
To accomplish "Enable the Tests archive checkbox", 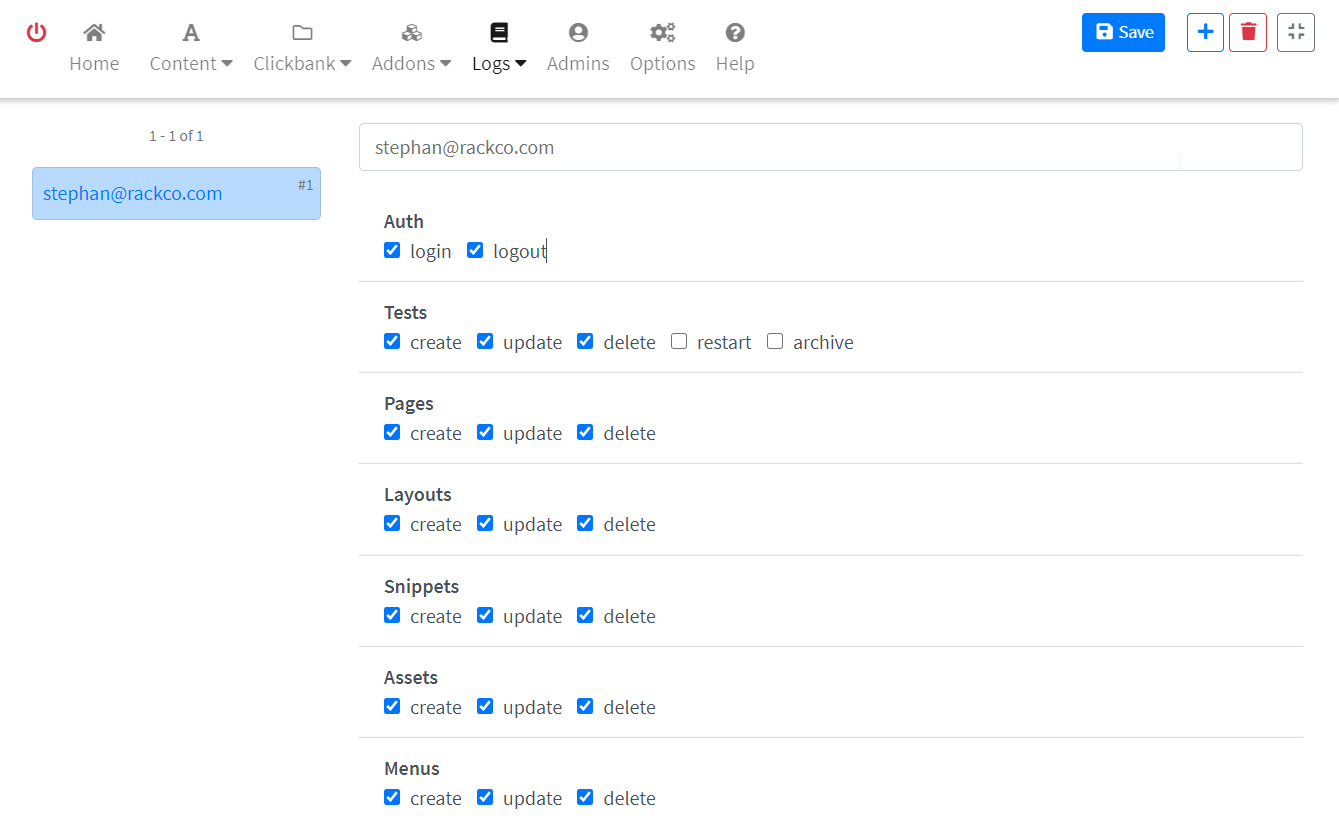I will tap(775, 342).
